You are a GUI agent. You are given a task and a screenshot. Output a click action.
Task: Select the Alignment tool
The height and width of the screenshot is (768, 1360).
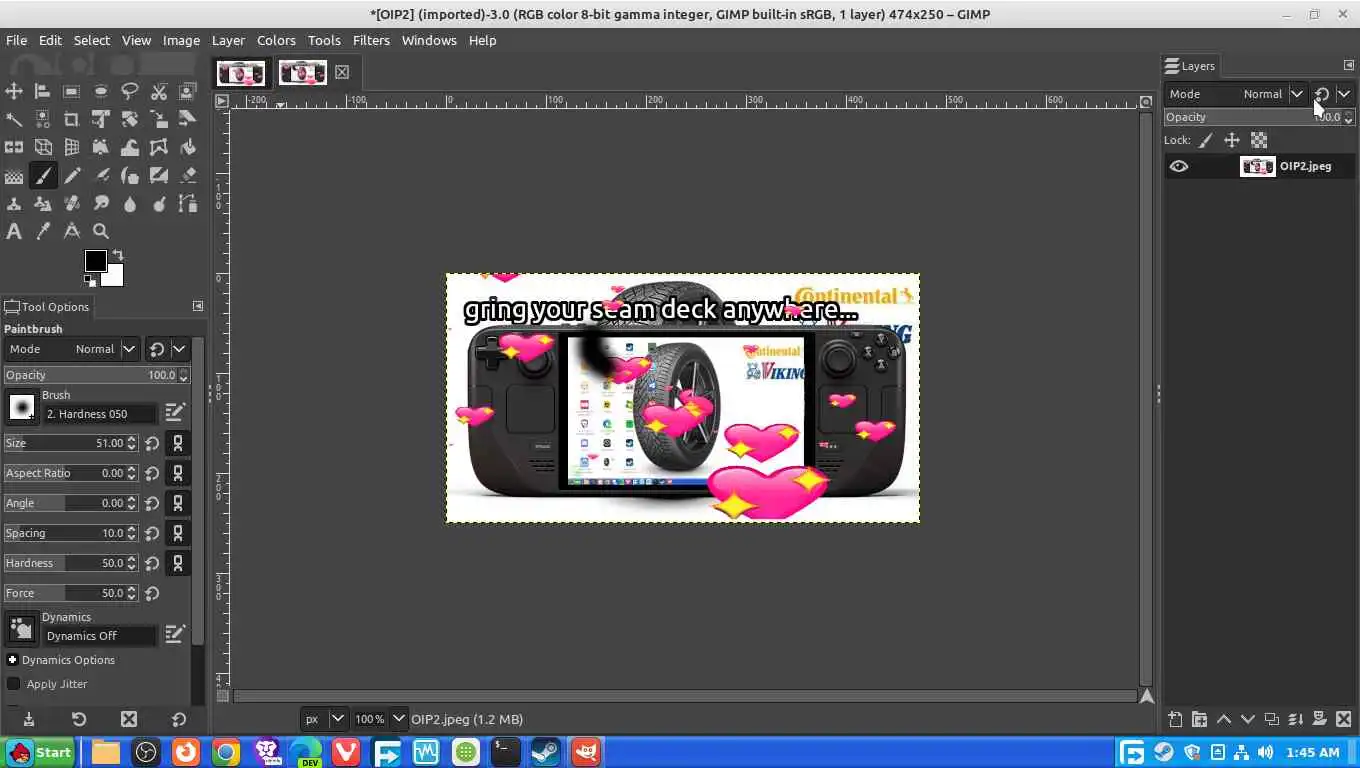coord(43,91)
